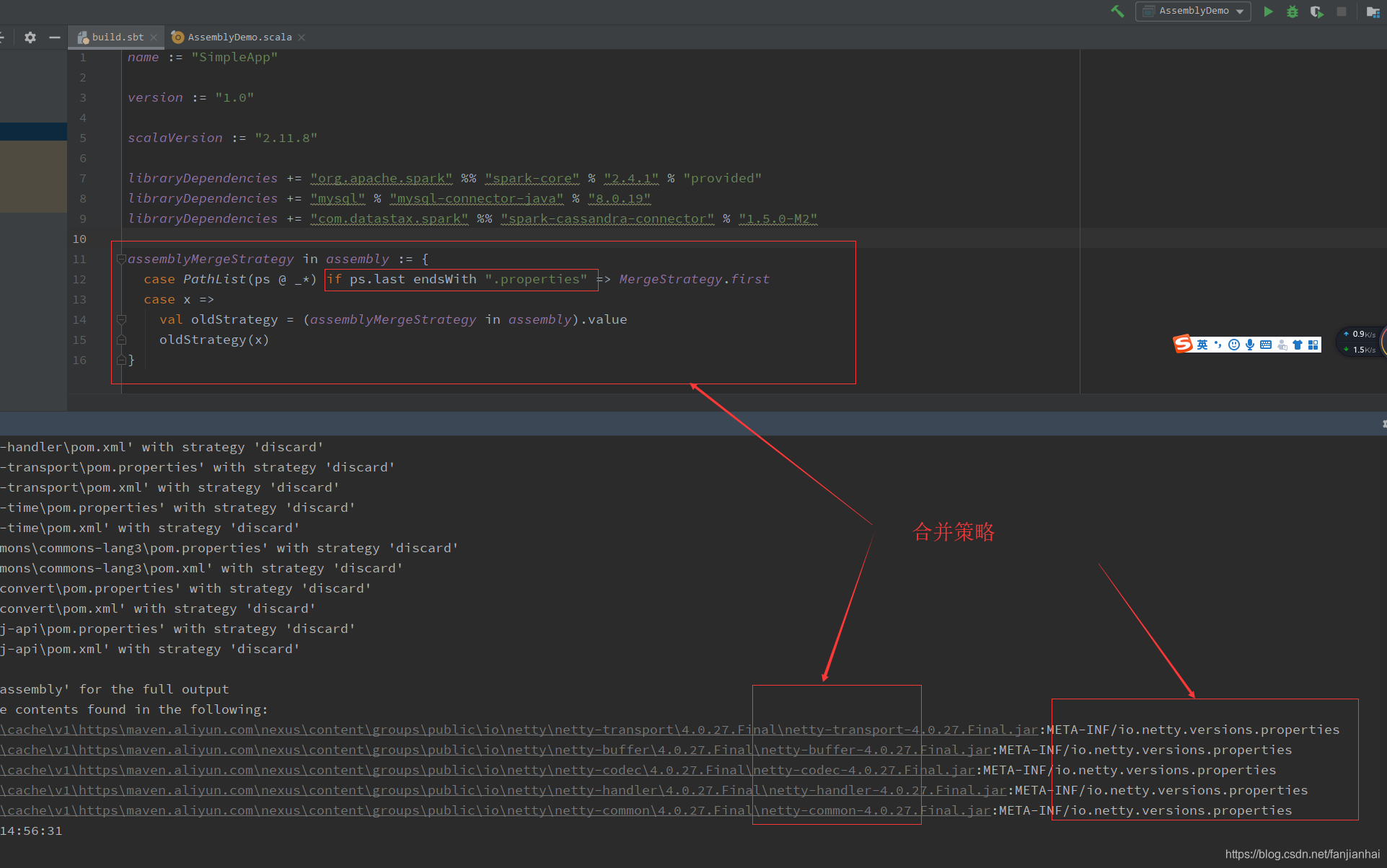Viewport: 1387px width, 868px height.
Task: Close the build.sbt tab
Action: tap(154, 37)
